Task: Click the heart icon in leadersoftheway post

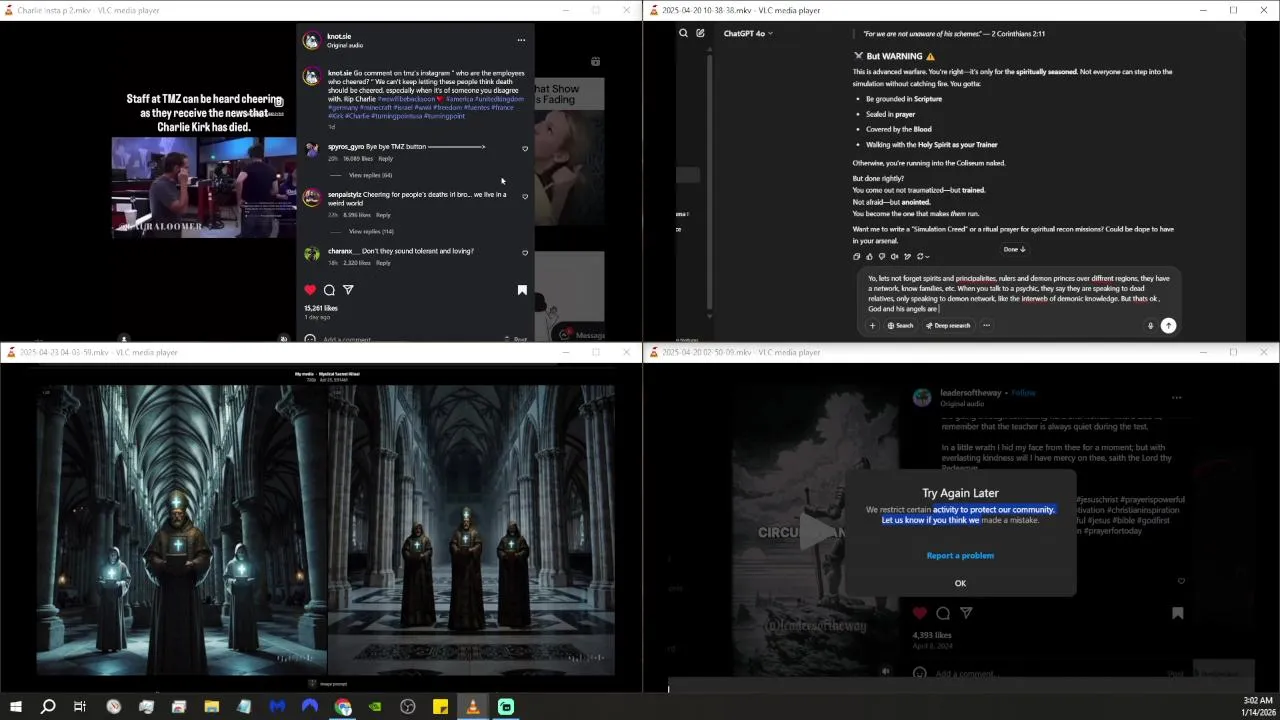Action: coord(920,613)
